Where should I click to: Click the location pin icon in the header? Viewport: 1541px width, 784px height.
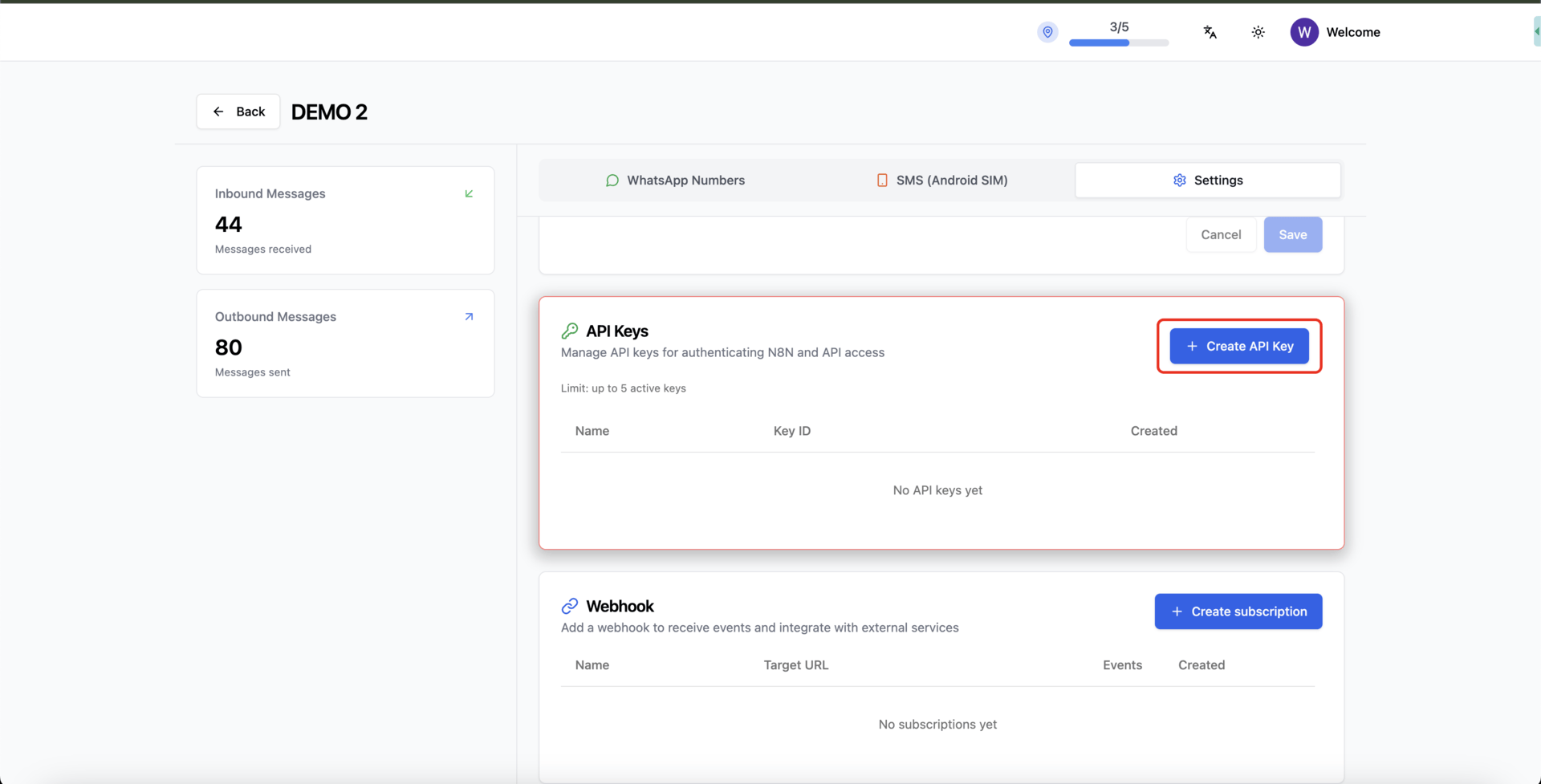click(1047, 32)
